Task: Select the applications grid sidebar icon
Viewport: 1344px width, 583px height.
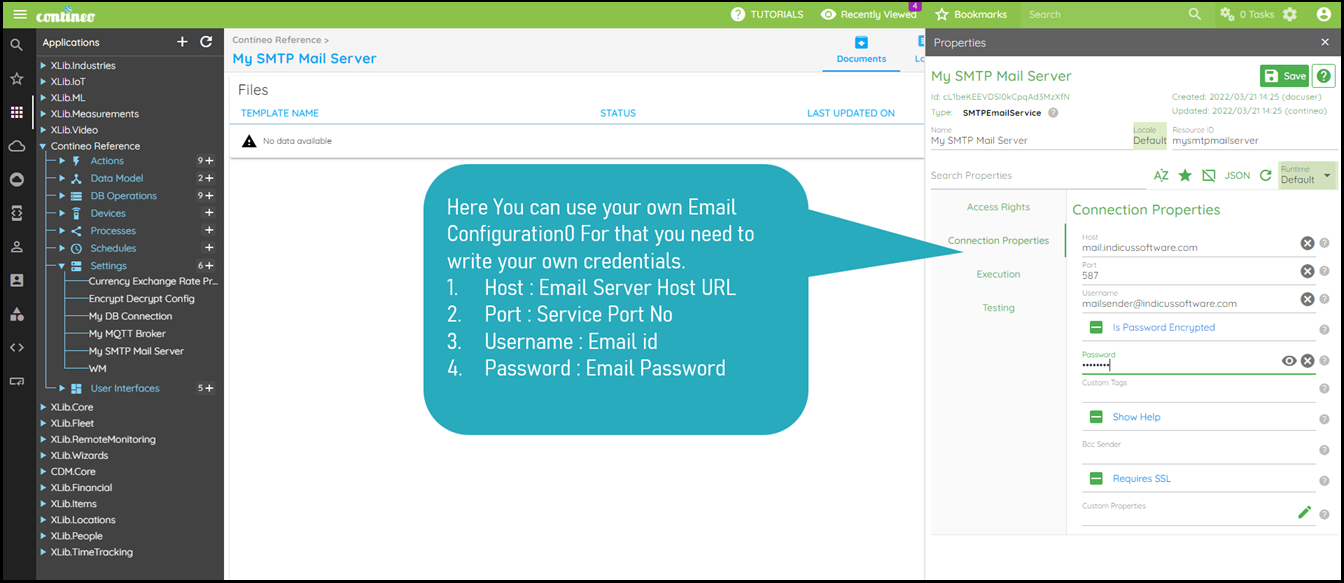Action: tap(16, 112)
